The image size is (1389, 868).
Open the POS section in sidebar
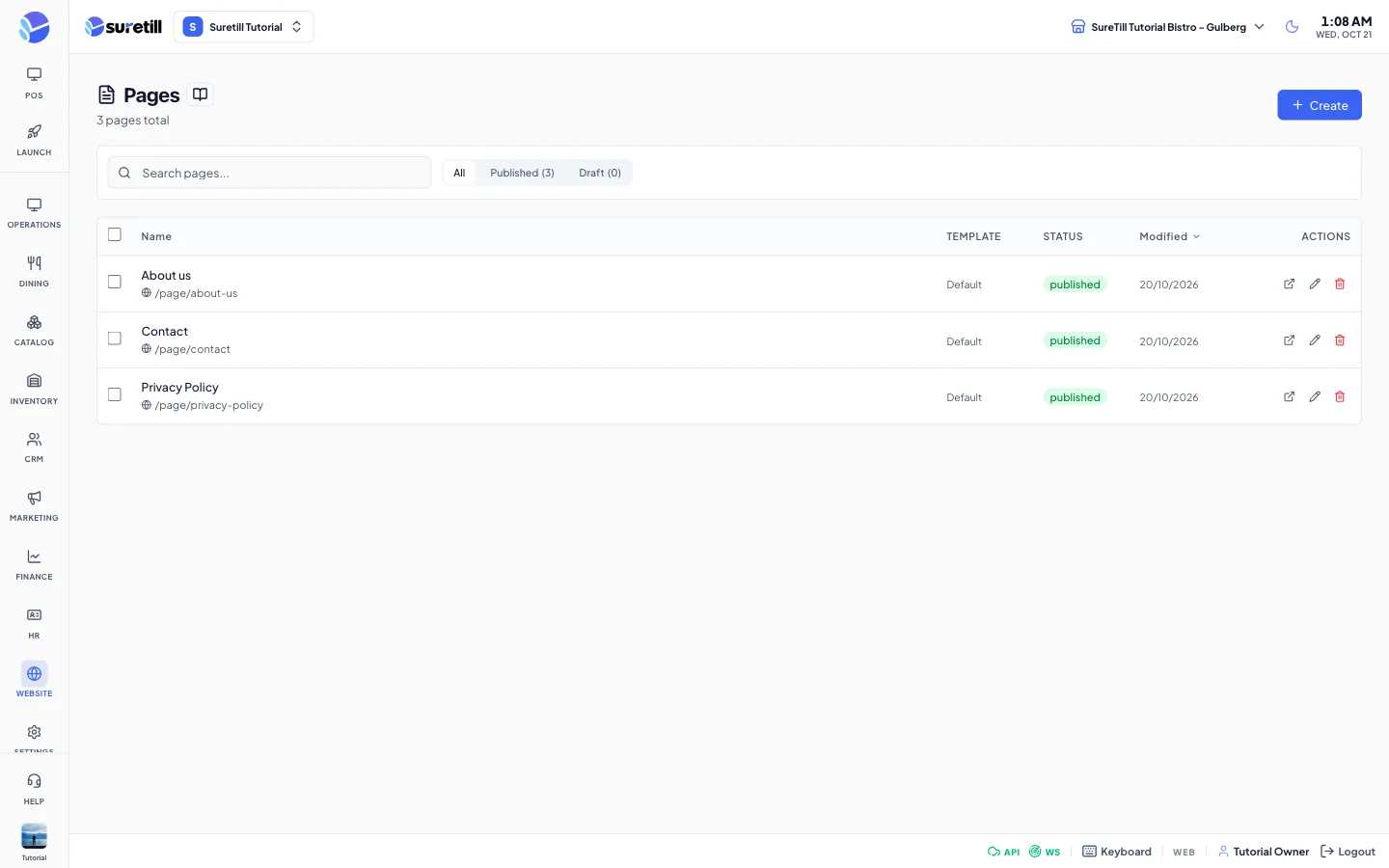point(34,83)
